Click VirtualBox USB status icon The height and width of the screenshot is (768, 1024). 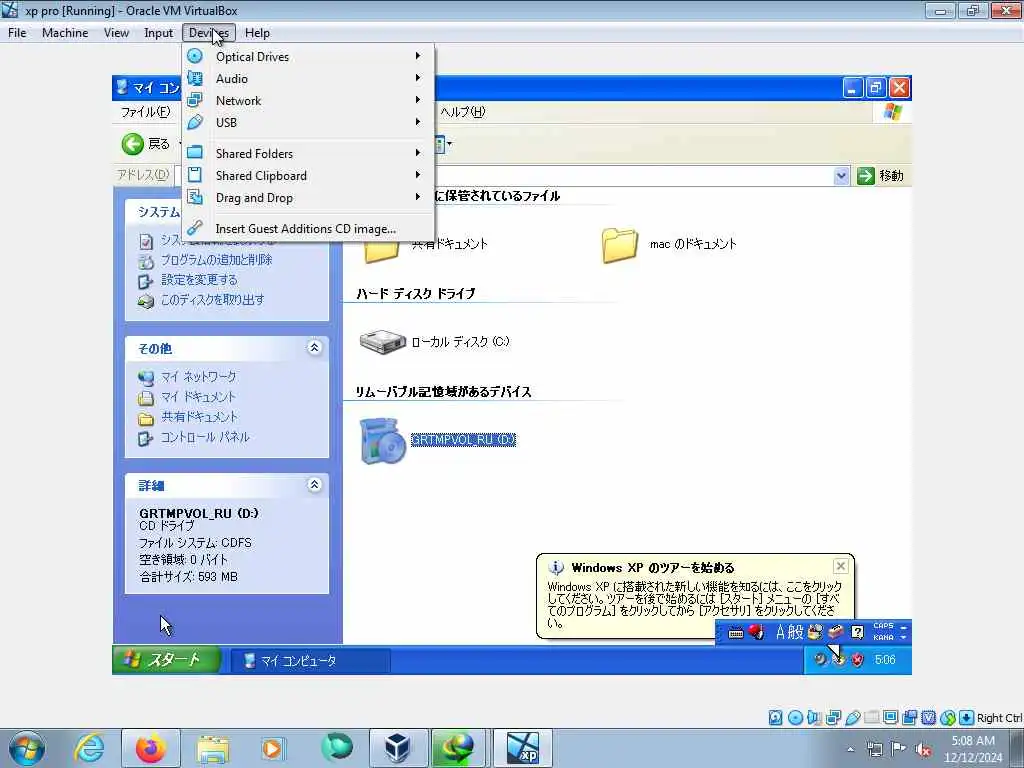[852, 718]
